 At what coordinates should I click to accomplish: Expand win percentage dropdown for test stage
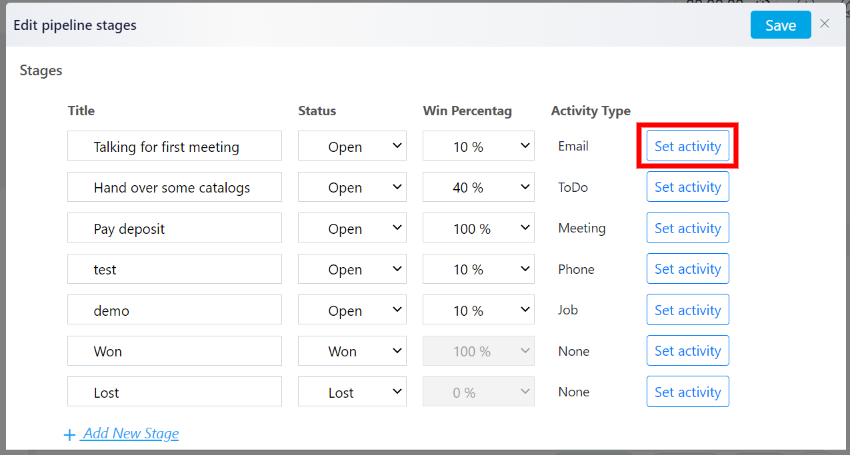[x=479, y=269]
